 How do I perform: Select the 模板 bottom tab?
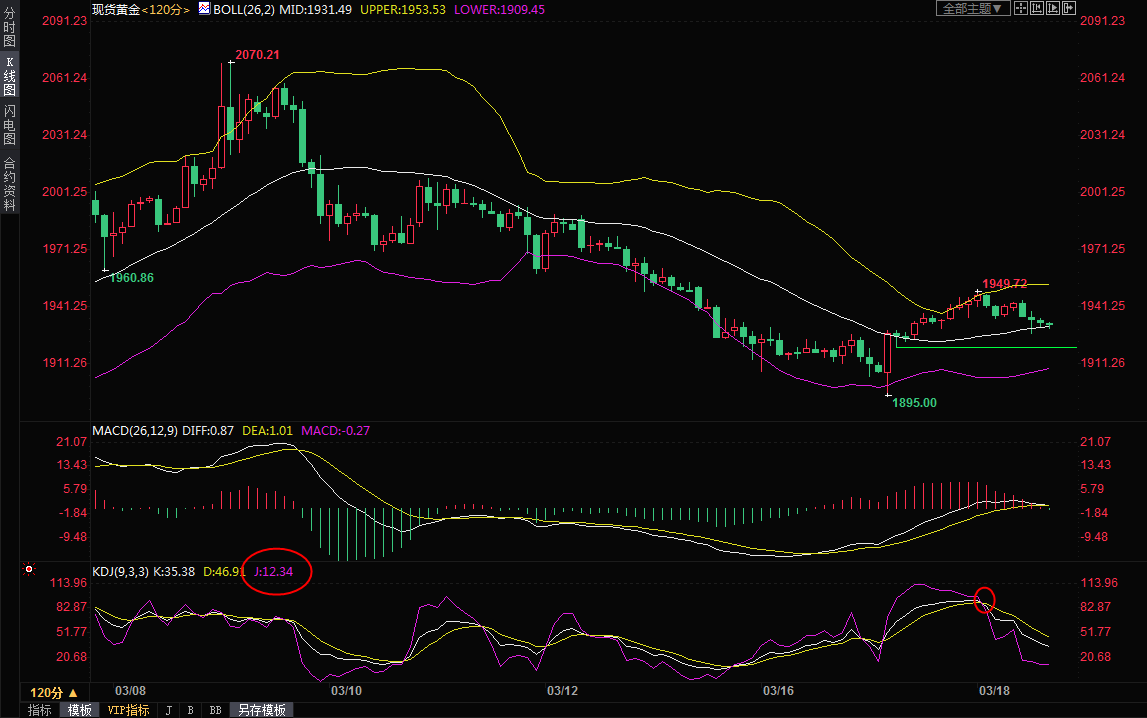tap(80, 710)
